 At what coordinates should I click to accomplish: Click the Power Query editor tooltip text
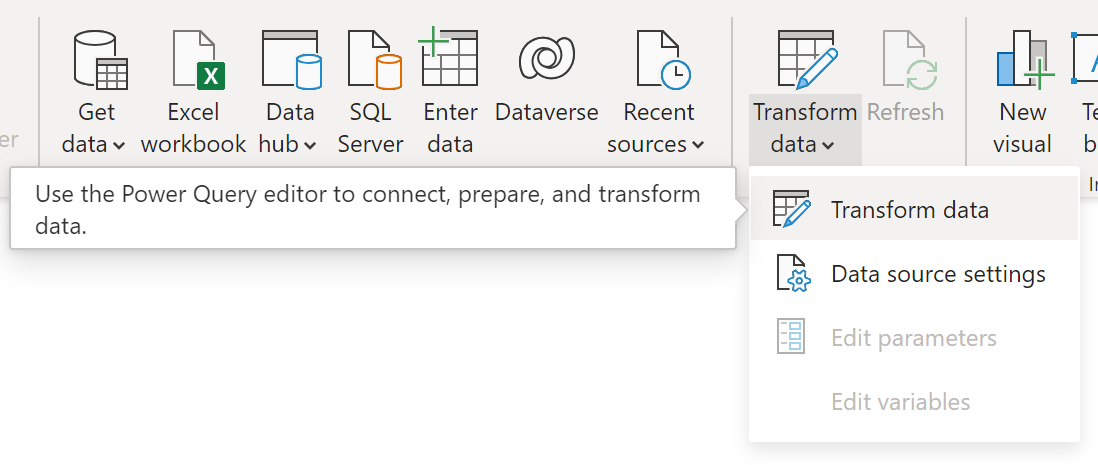[368, 209]
